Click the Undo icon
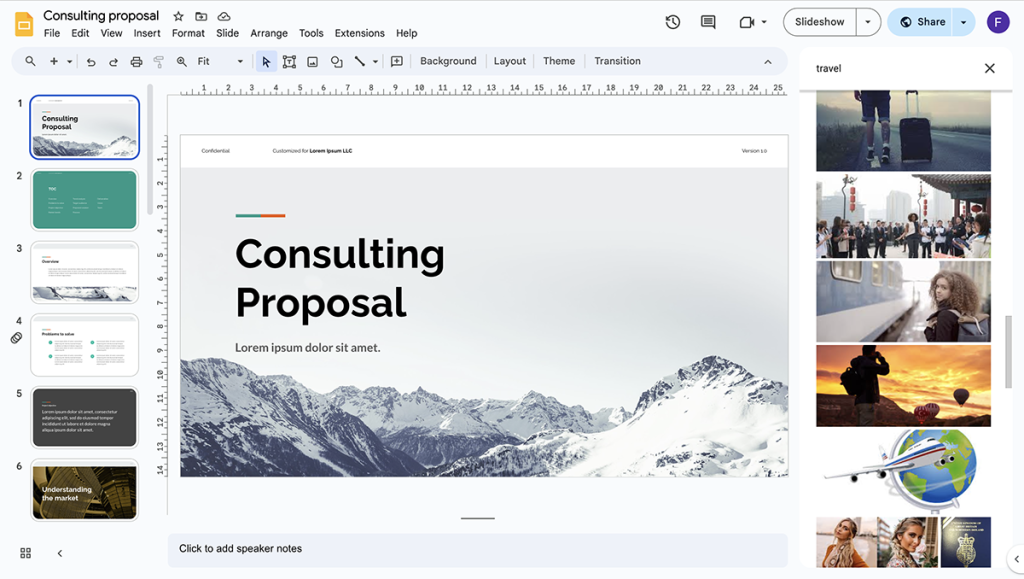1024x579 pixels. (90, 61)
